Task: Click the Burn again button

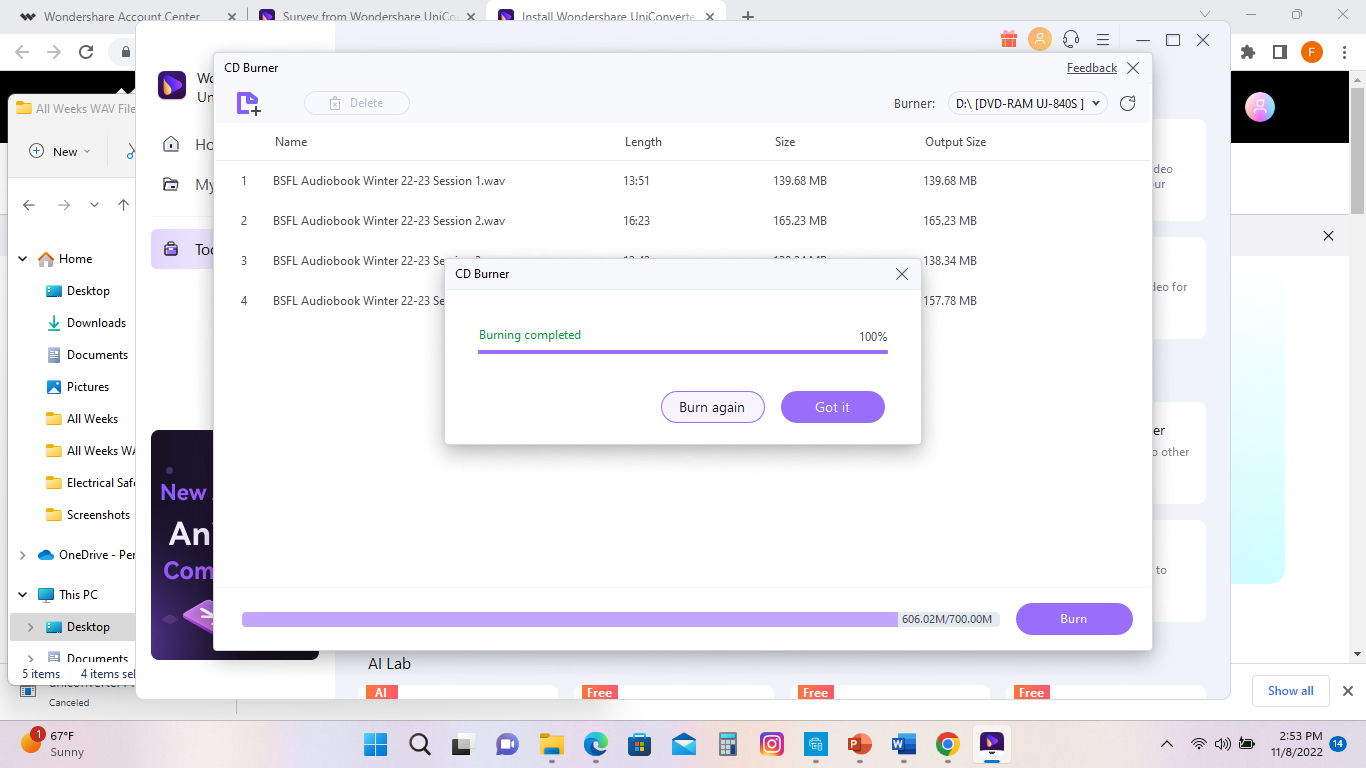Action: [x=712, y=407]
